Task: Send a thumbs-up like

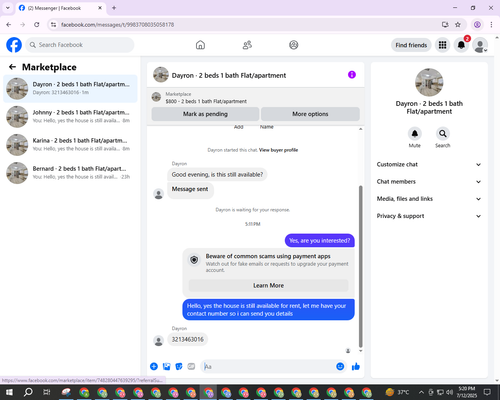Action: point(356,367)
